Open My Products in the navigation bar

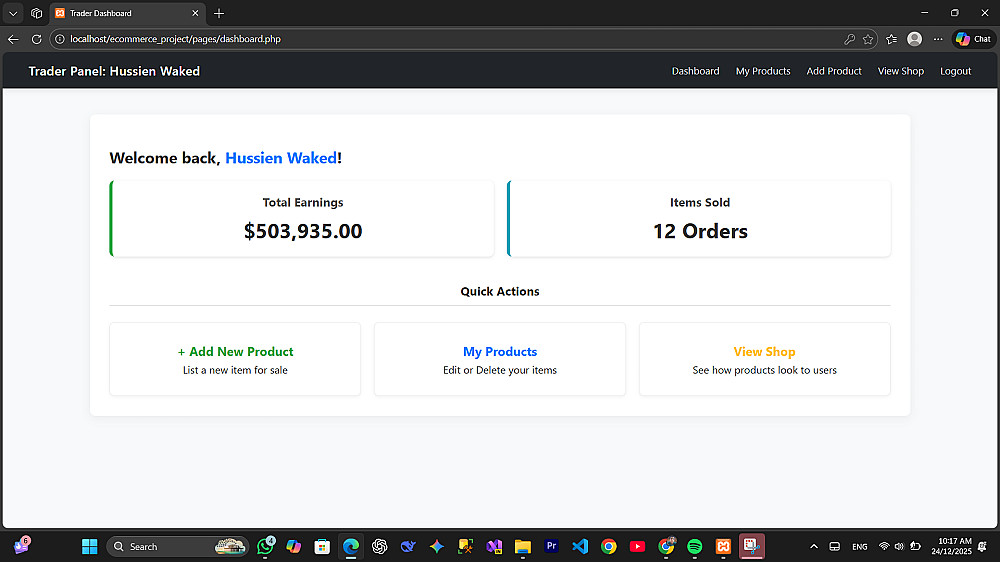coord(763,71)
